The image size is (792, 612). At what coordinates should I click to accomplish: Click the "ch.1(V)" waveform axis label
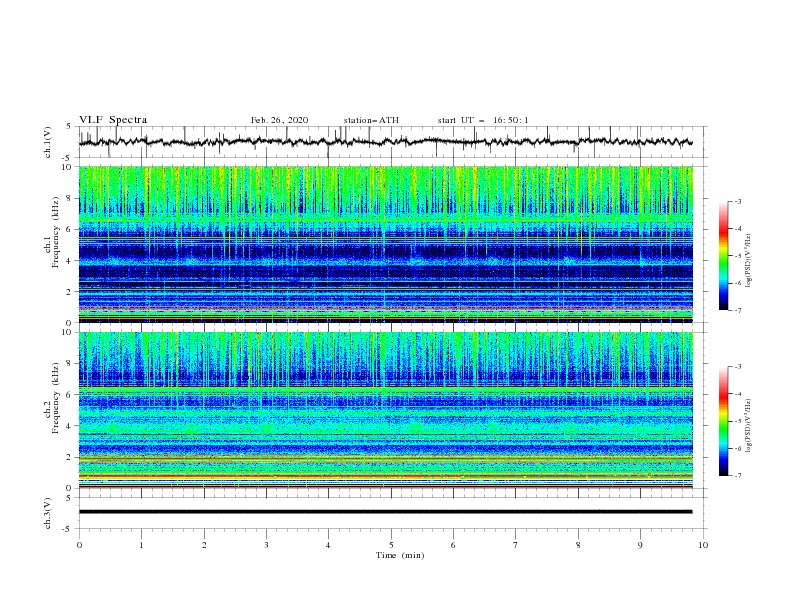click(x=48, y=142)
